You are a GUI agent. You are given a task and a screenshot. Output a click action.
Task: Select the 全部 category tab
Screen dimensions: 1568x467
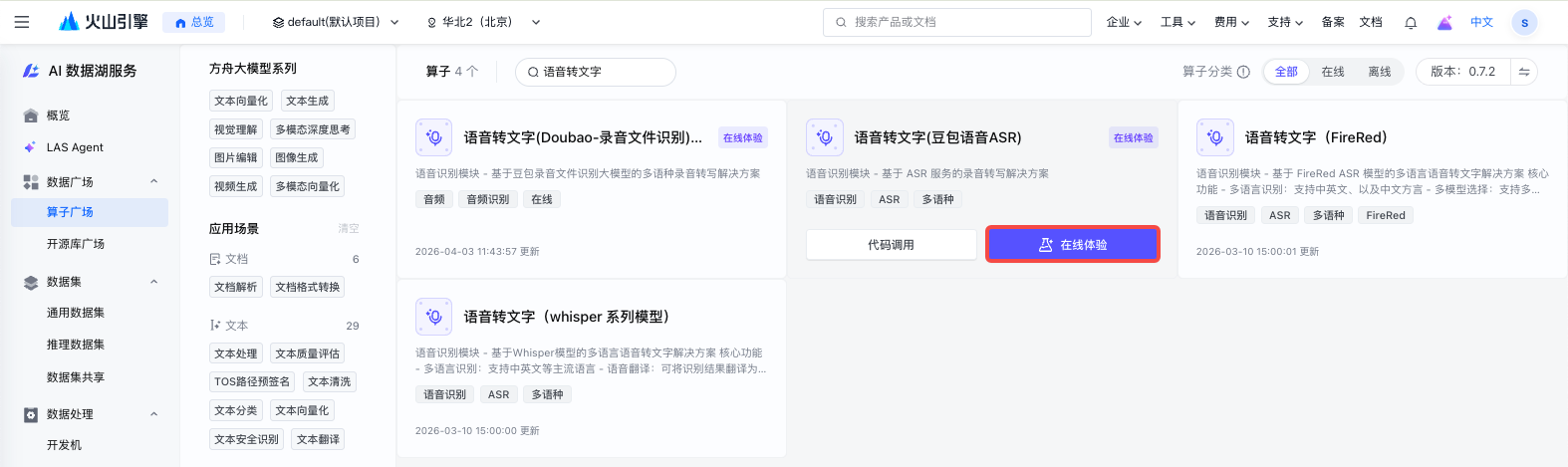[x=1286, y=72]
